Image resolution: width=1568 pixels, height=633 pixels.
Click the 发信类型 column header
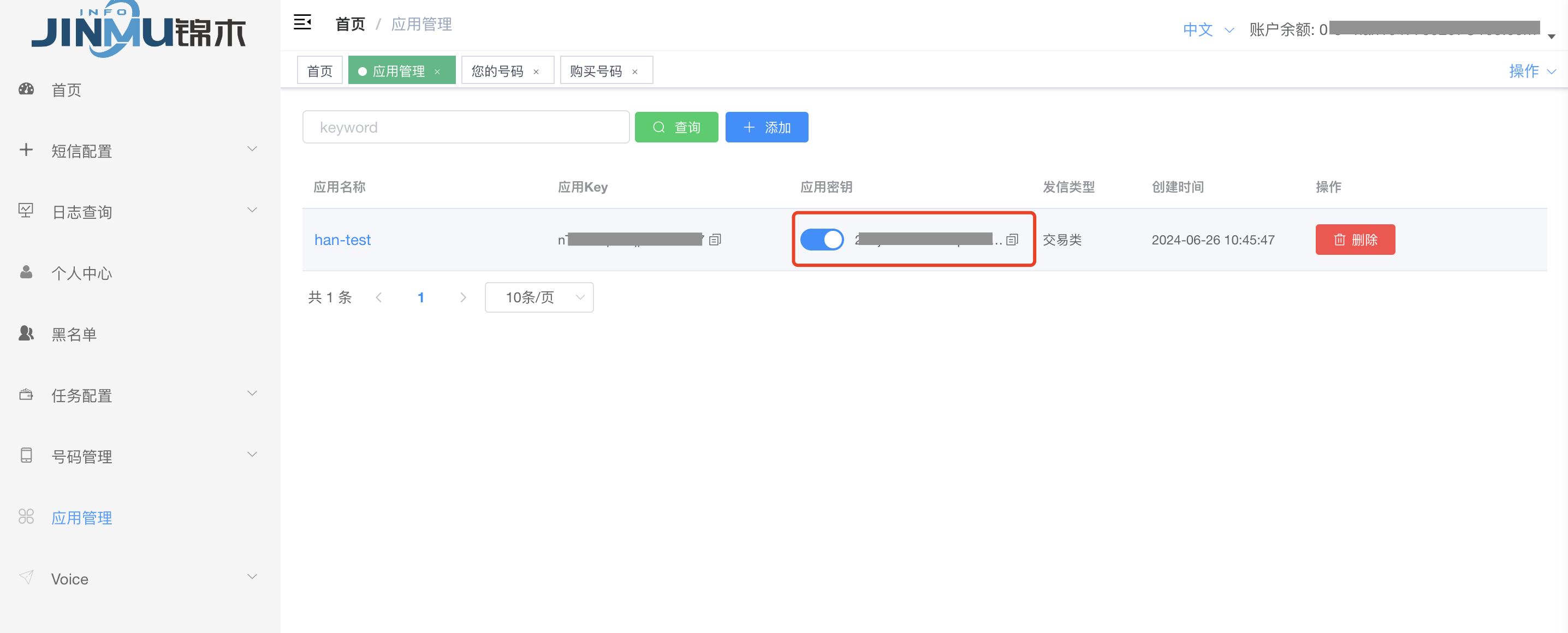1069,187
